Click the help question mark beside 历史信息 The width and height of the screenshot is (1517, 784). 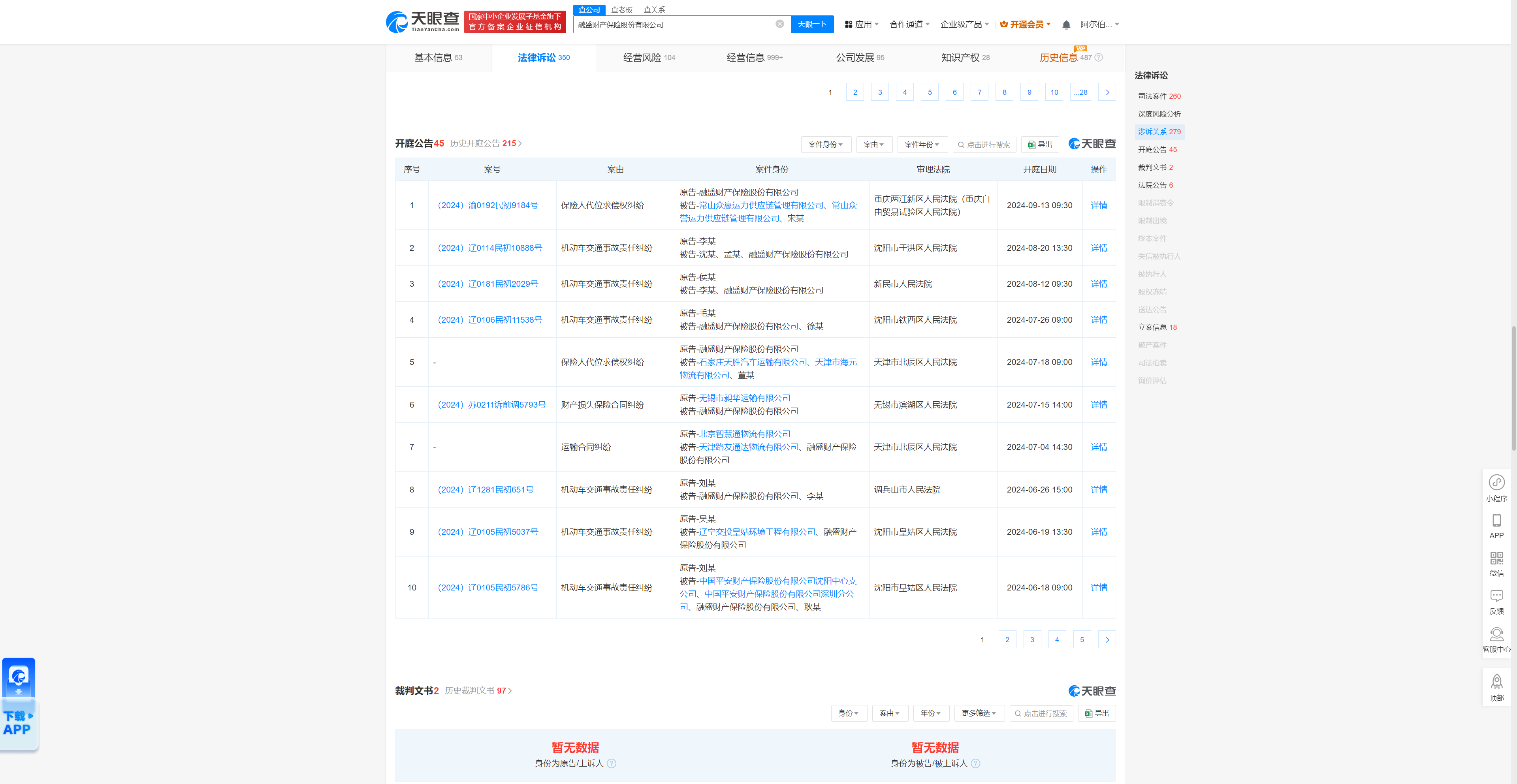click(x=1098, y=58)
